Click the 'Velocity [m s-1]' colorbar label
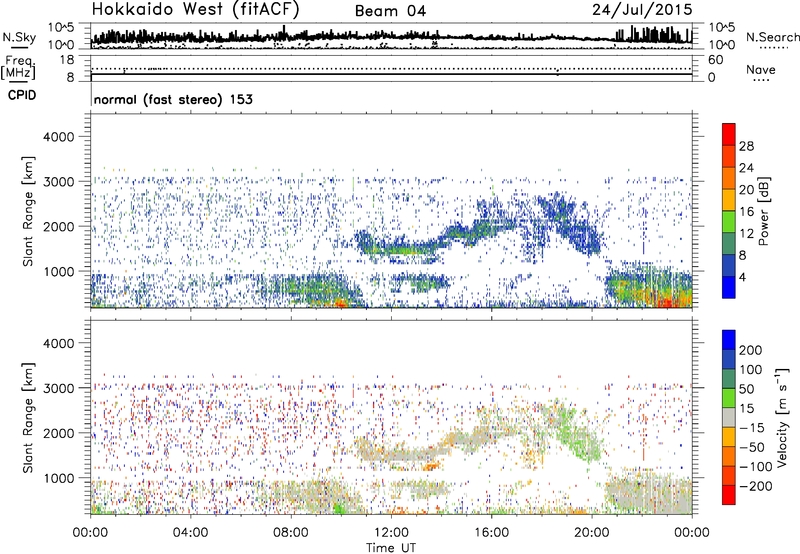The width and height of the screenshot is (800, 554). (x=782, y=417)
